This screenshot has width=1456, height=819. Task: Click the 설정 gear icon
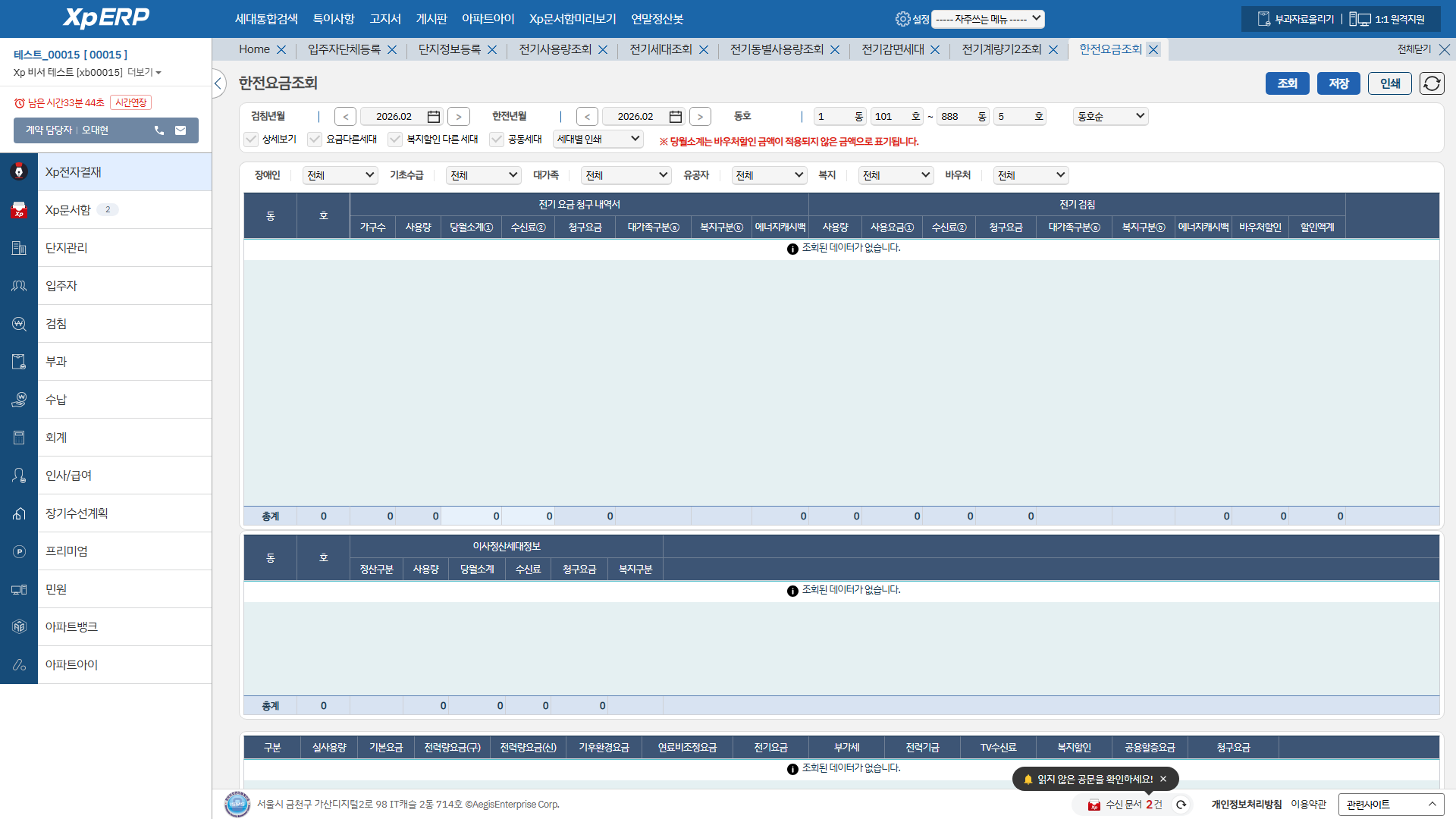click(x=902, y=19)
